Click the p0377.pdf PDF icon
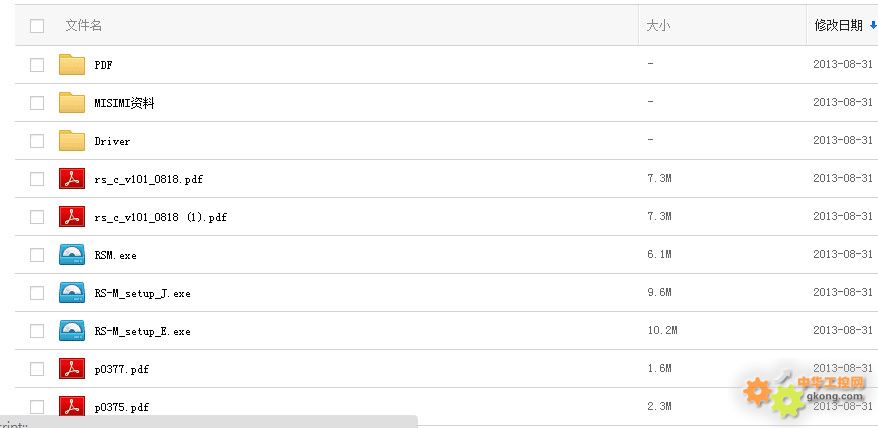The width and height of the screenshot is (878, 428). pos(72,369)
